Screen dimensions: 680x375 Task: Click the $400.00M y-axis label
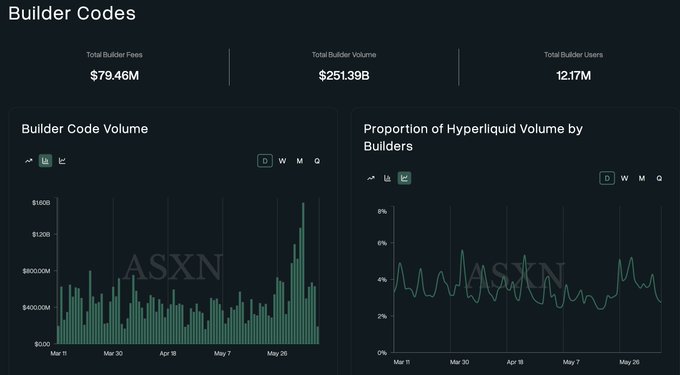click(36, 307)
